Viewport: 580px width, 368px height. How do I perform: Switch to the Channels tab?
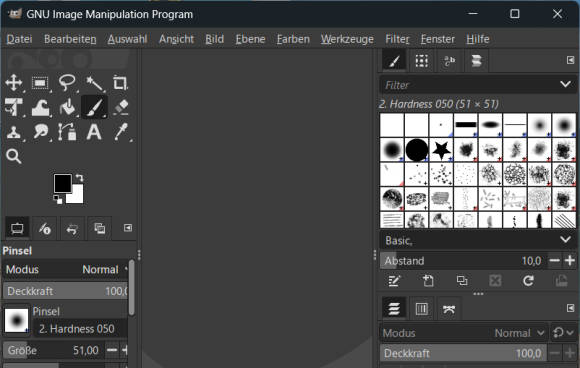pos(421,308)
